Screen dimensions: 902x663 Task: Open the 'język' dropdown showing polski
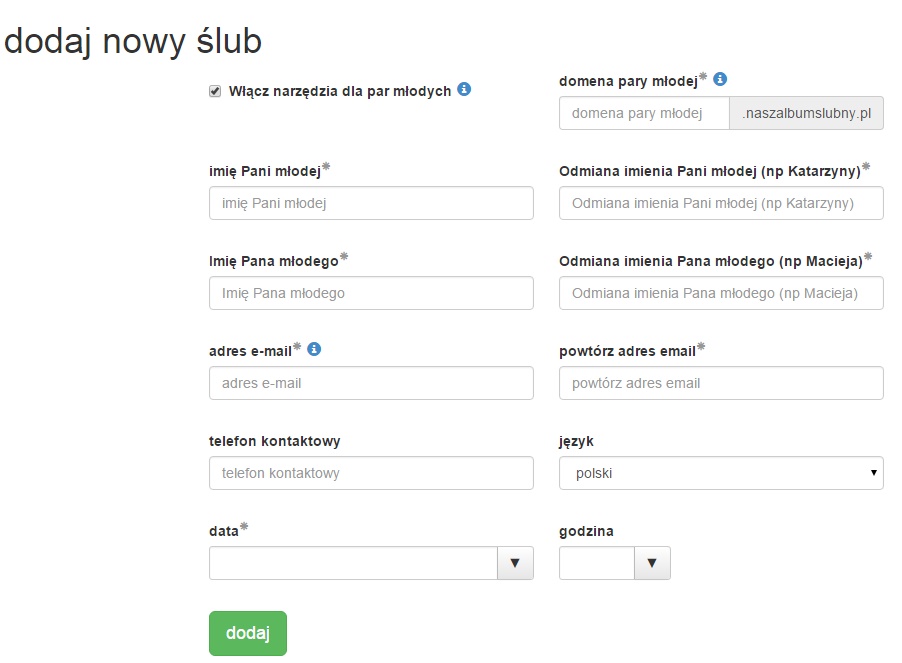720,473
